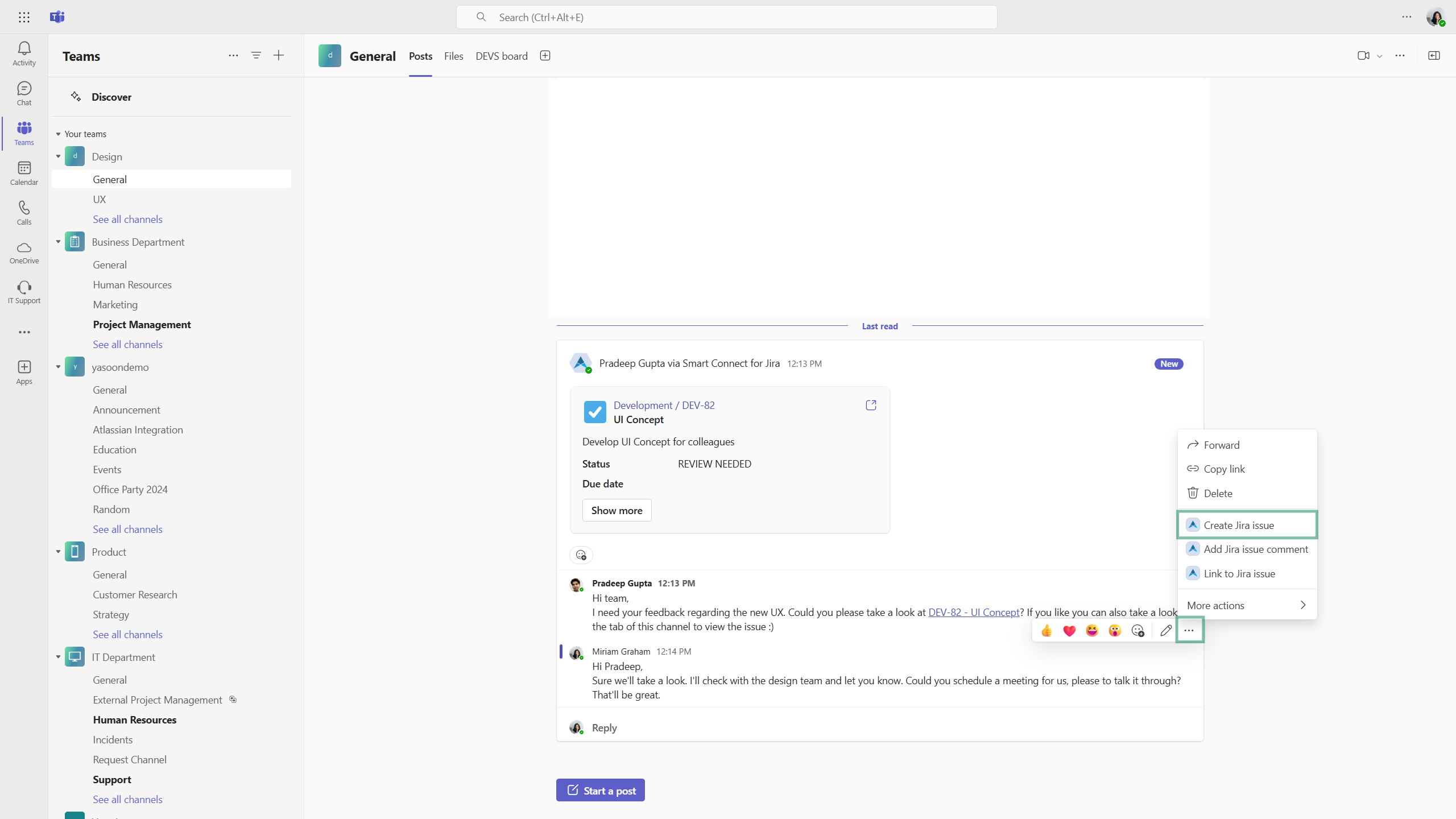This screenshot has height=819, width=1456.
Task: Collapse the Business Department team
Action: (58, 242)
